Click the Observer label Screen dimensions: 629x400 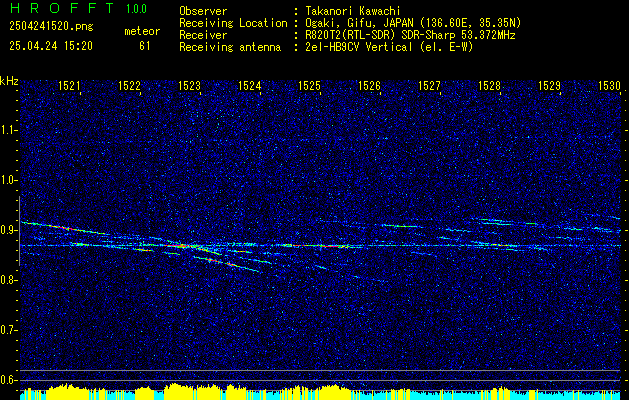point(203,11)
